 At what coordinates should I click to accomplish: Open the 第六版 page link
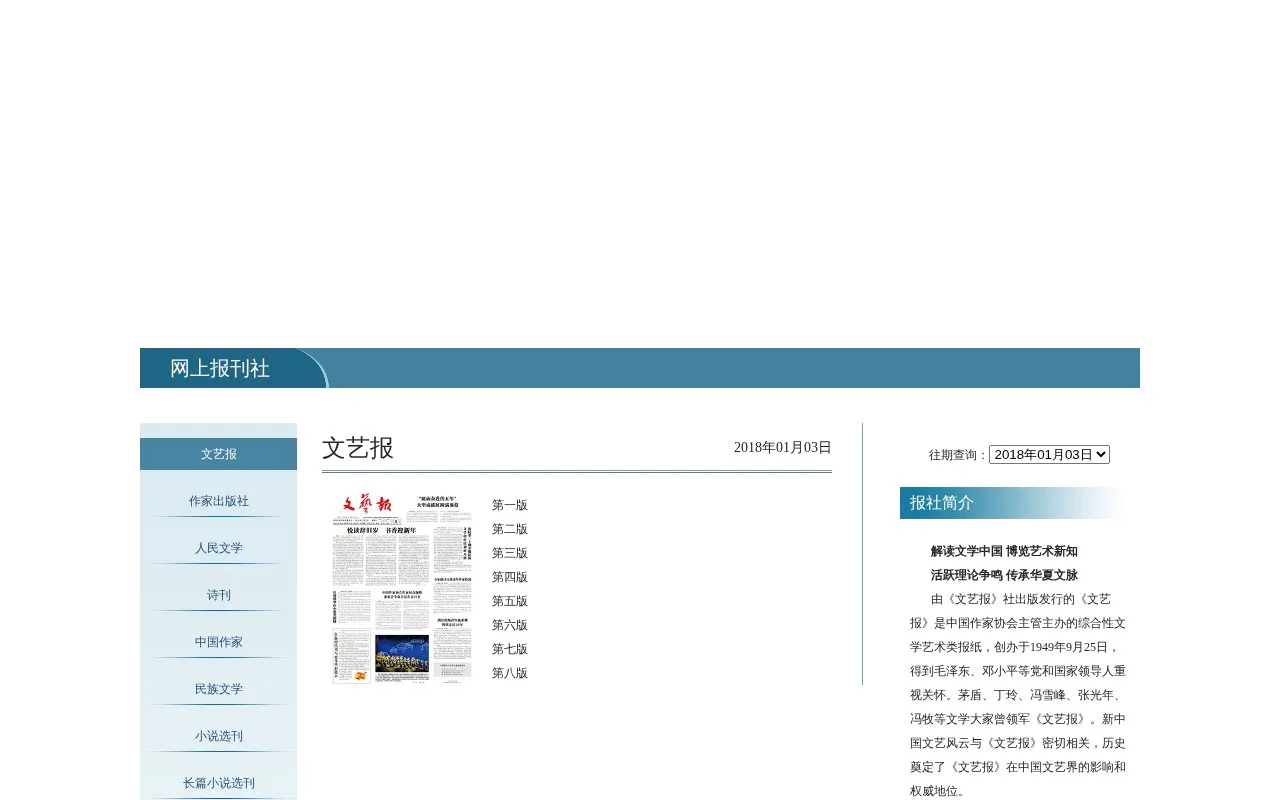pos(510,625)
